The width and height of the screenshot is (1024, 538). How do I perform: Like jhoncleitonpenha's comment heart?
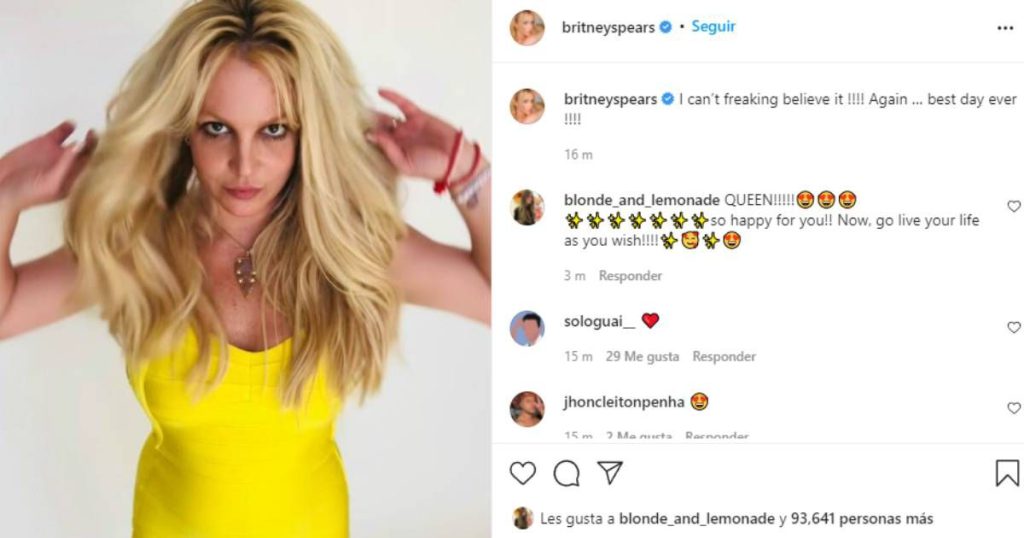(1014, 408)
